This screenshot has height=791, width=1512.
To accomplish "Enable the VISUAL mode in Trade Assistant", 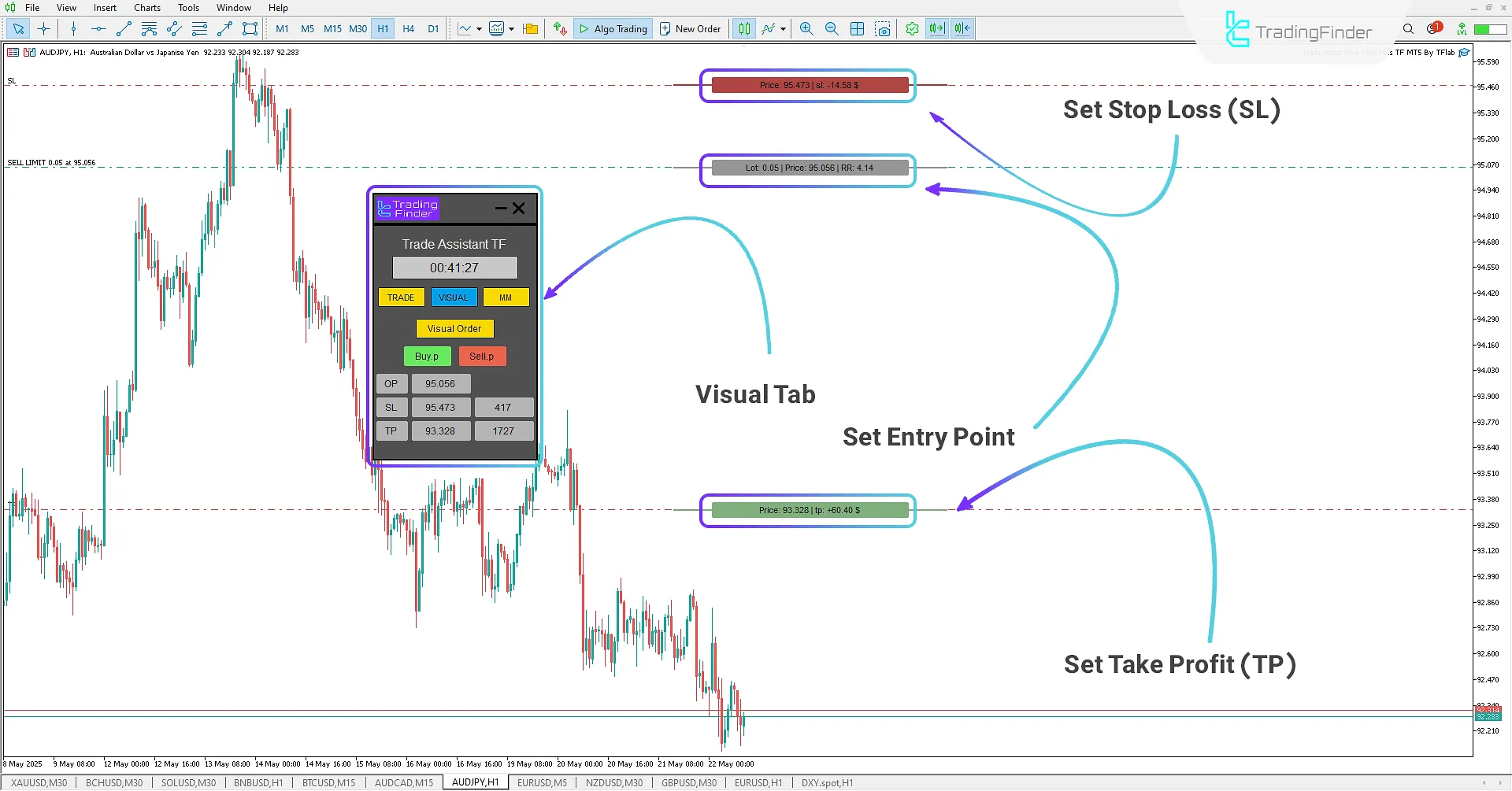I will pos(454,297).
